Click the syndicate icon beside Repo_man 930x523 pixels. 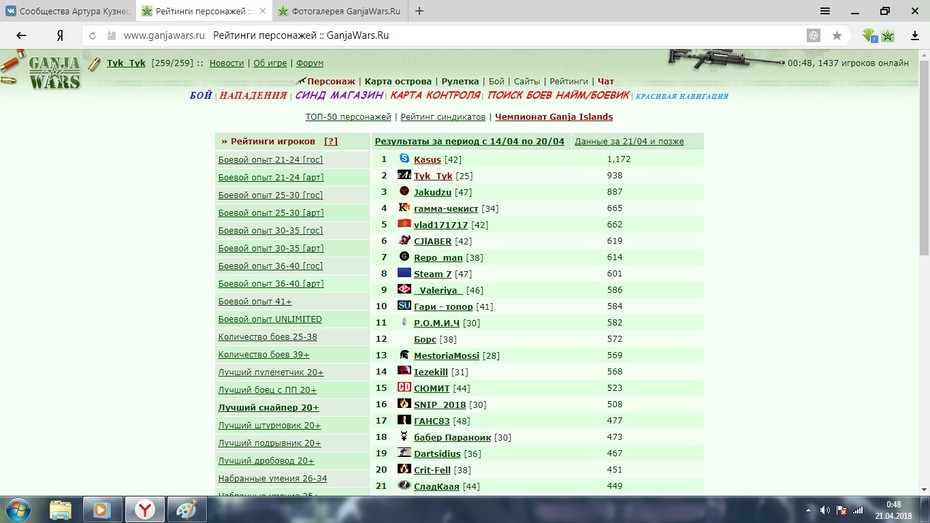[x=404, y=256]
